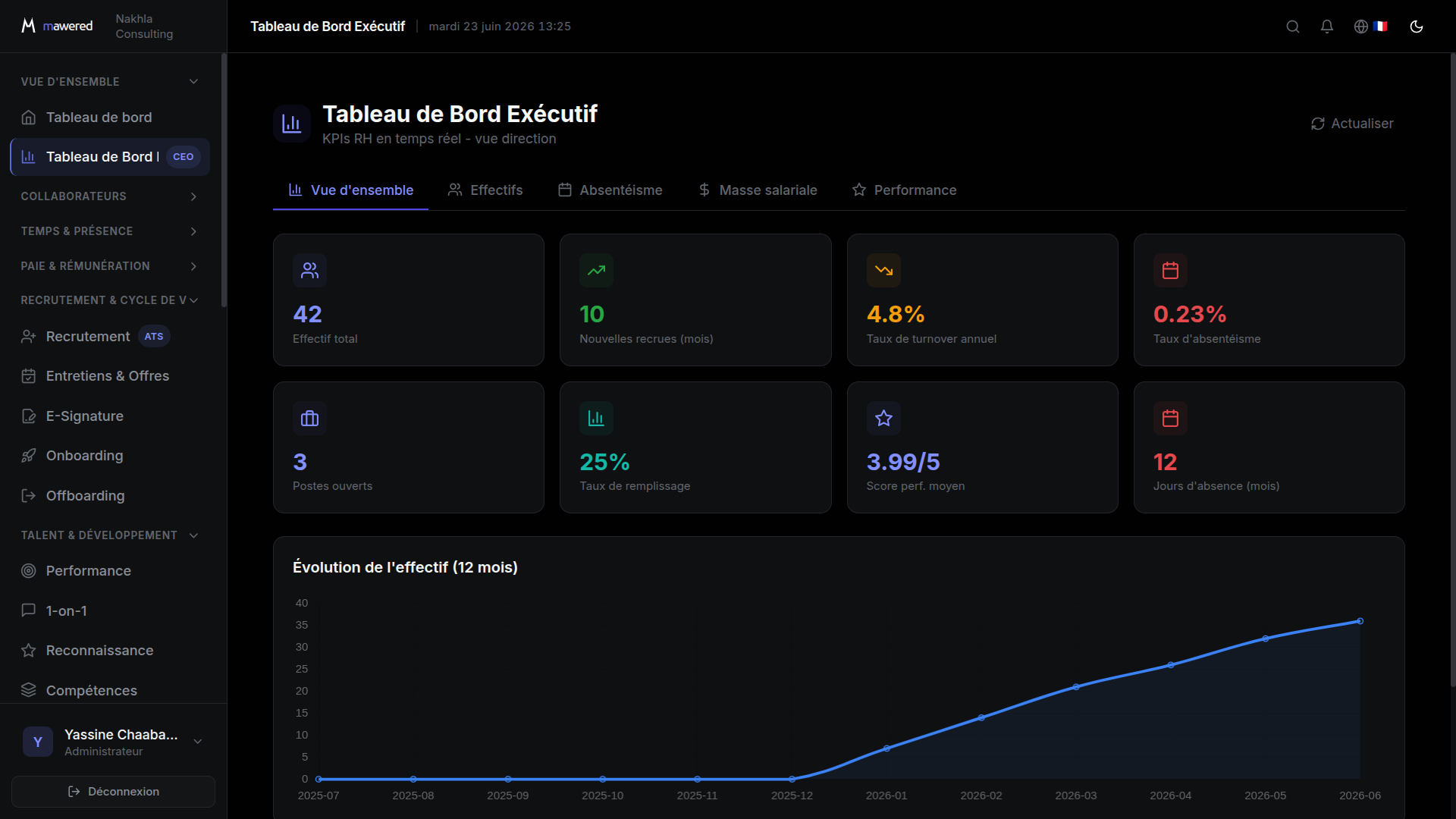This screenshot has height=819, width=1456.
Task: Click the sidebar vertical scrollbar
Action: coord(224,180)
